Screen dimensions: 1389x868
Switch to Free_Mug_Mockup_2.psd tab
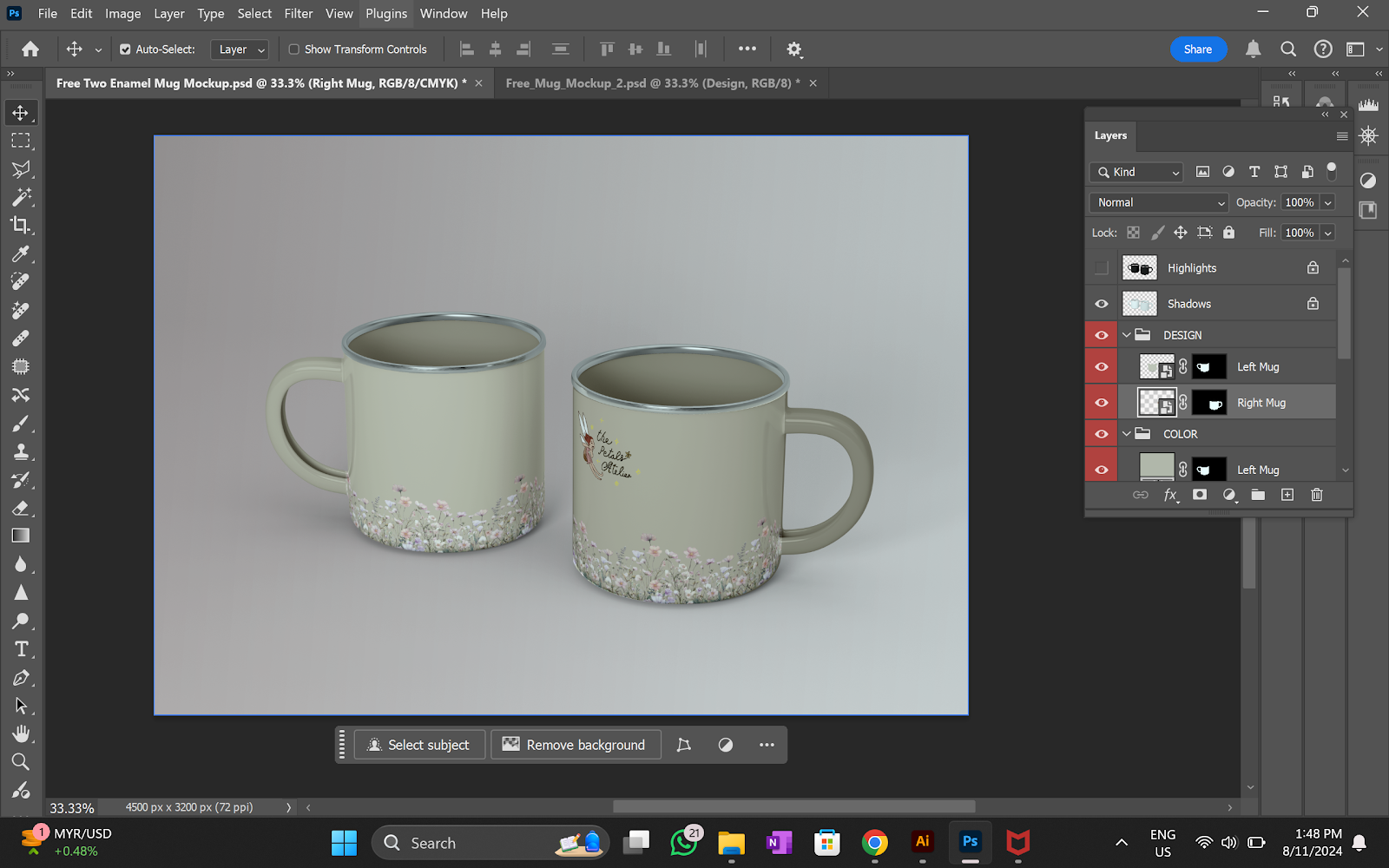(x=652, y=83)
